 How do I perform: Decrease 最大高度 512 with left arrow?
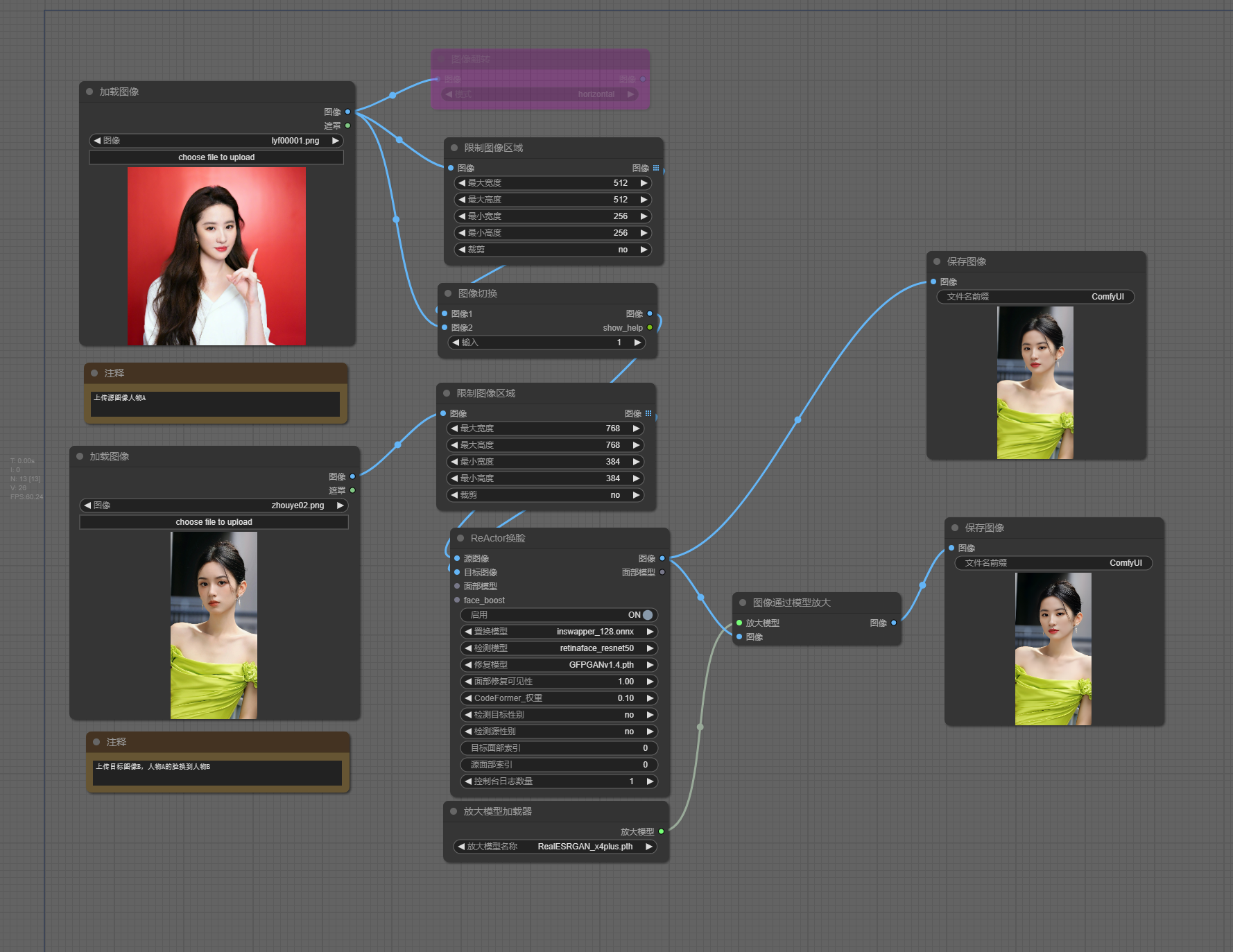(462, 200)
